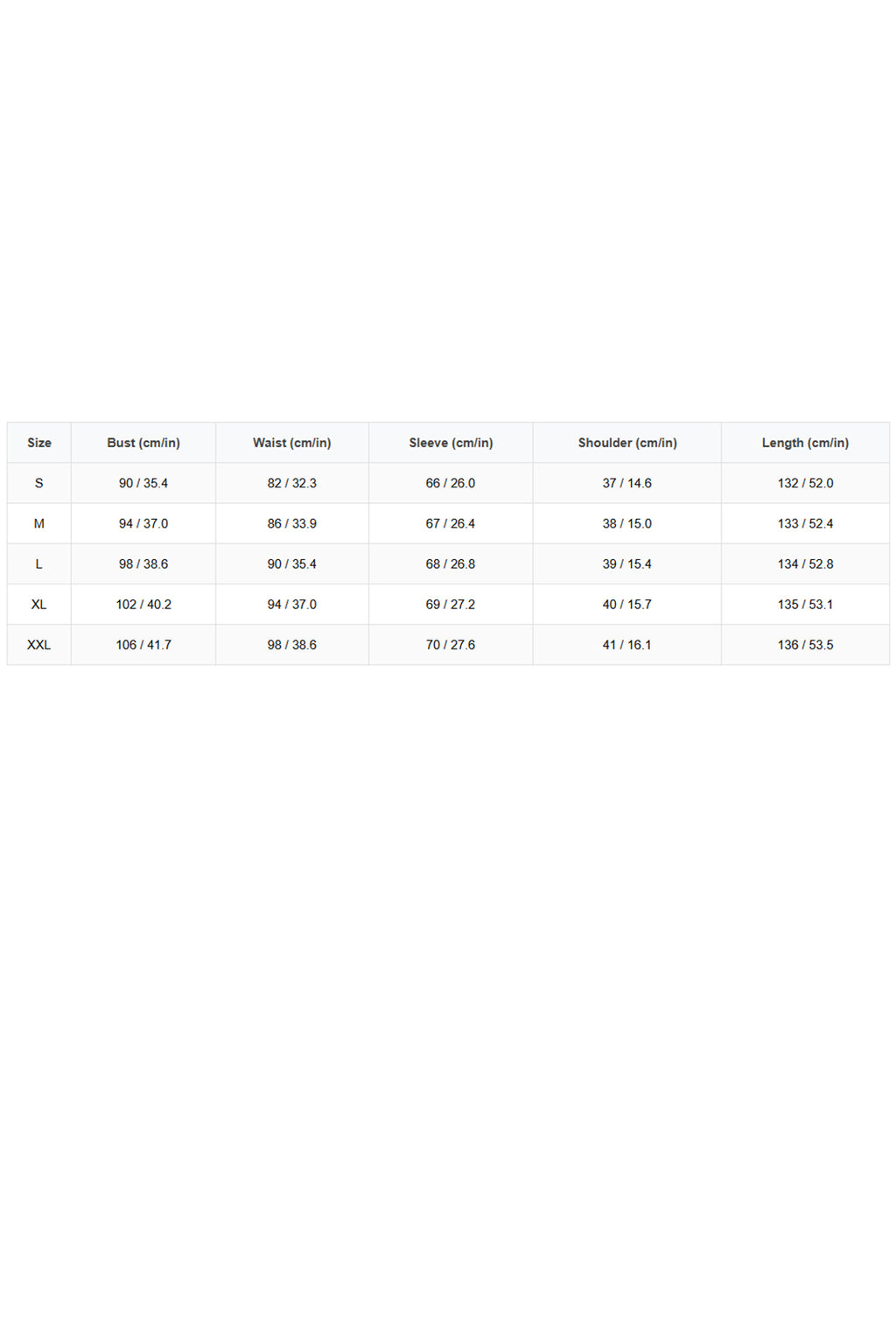Click the XXL size row label
Image resolution: width=896 pixels, height=1344 pixels.
click(x=39, y=645)
